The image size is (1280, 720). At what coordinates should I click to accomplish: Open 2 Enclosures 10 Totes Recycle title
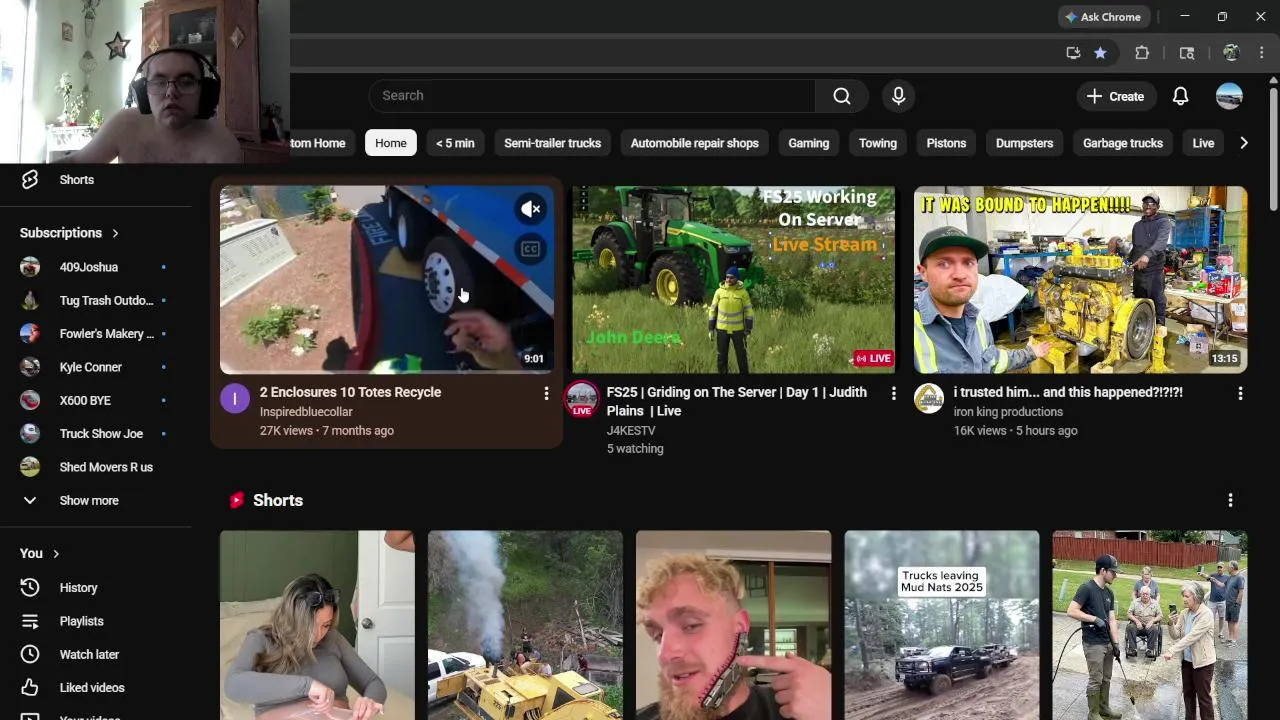coord(350,392)
